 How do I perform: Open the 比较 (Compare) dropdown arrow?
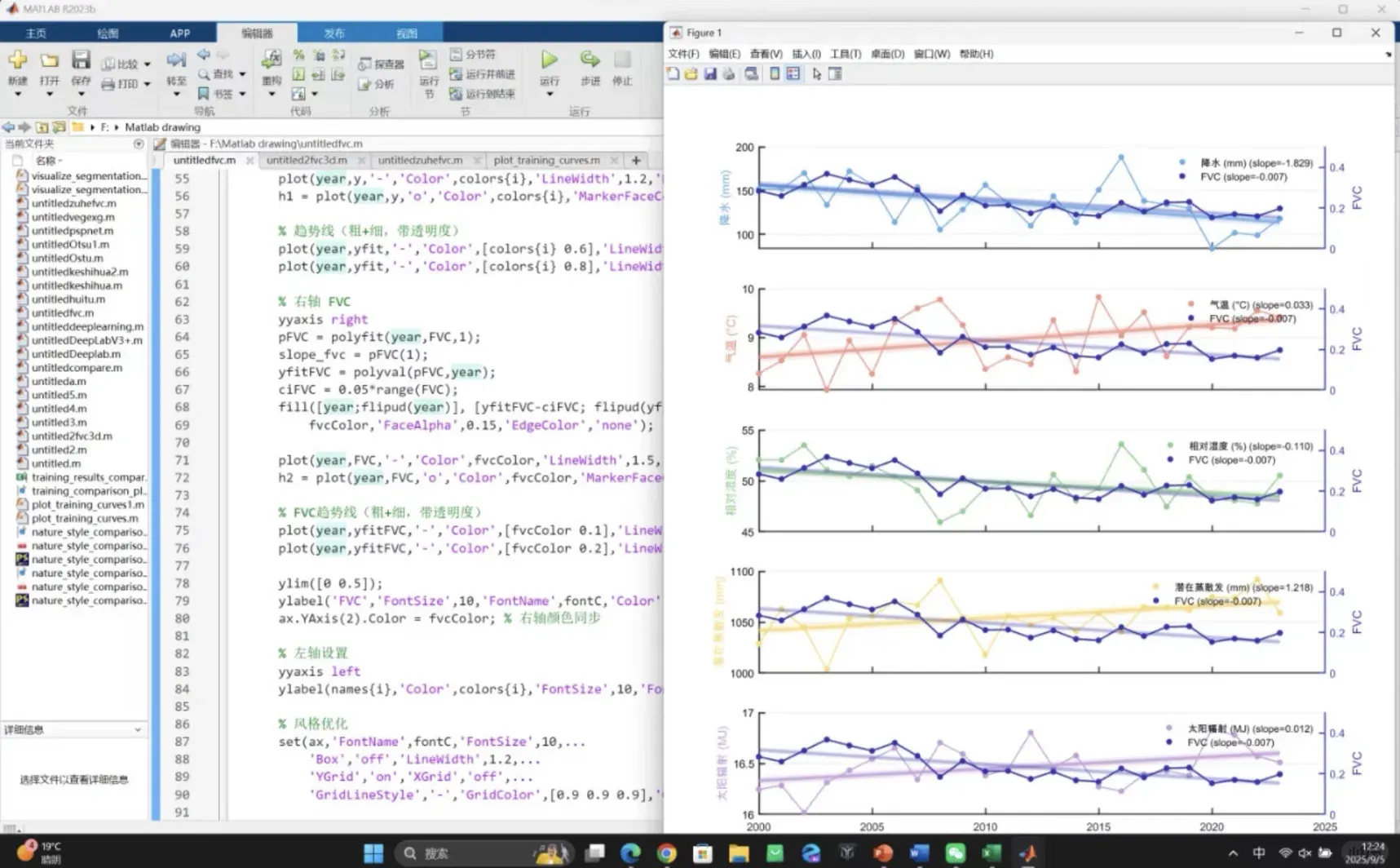(148, 64)
